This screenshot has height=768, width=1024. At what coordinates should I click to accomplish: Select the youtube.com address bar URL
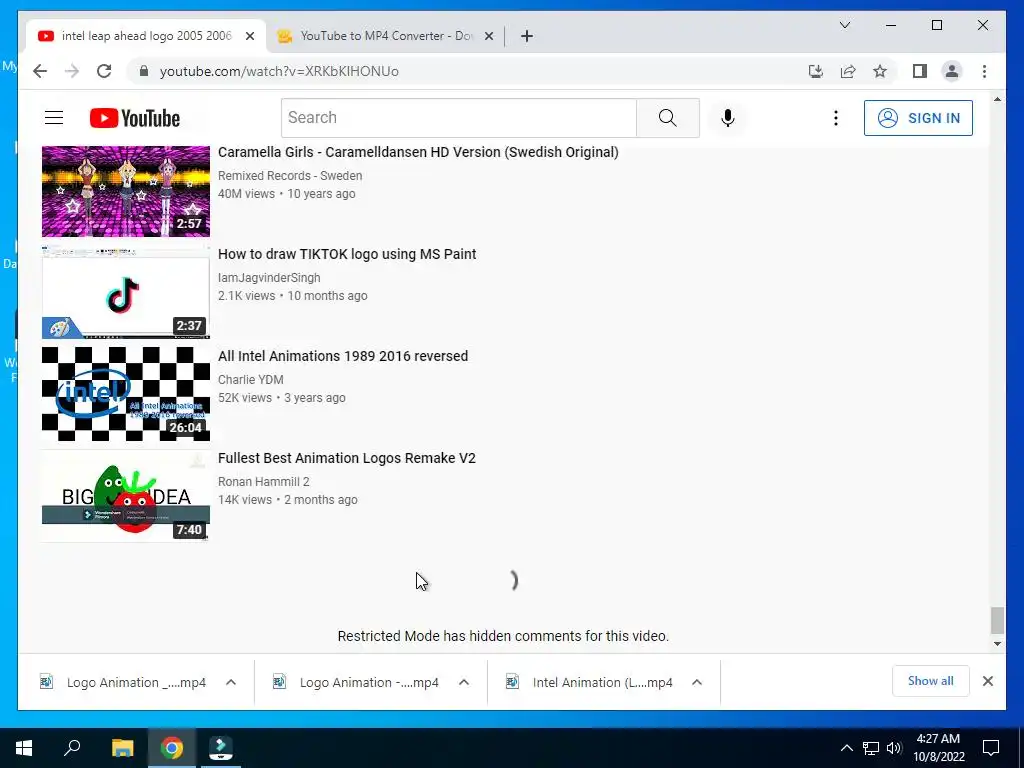279,71
